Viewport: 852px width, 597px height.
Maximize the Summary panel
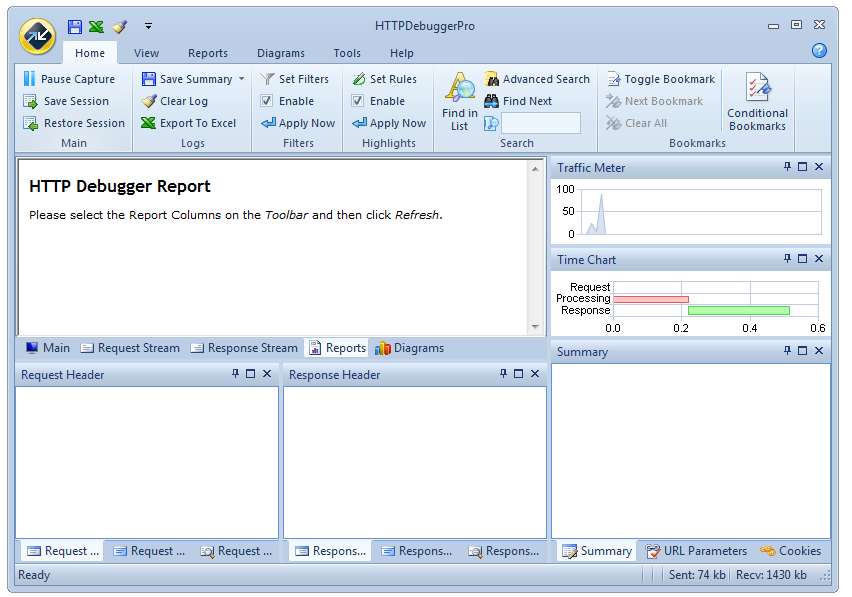802,350
